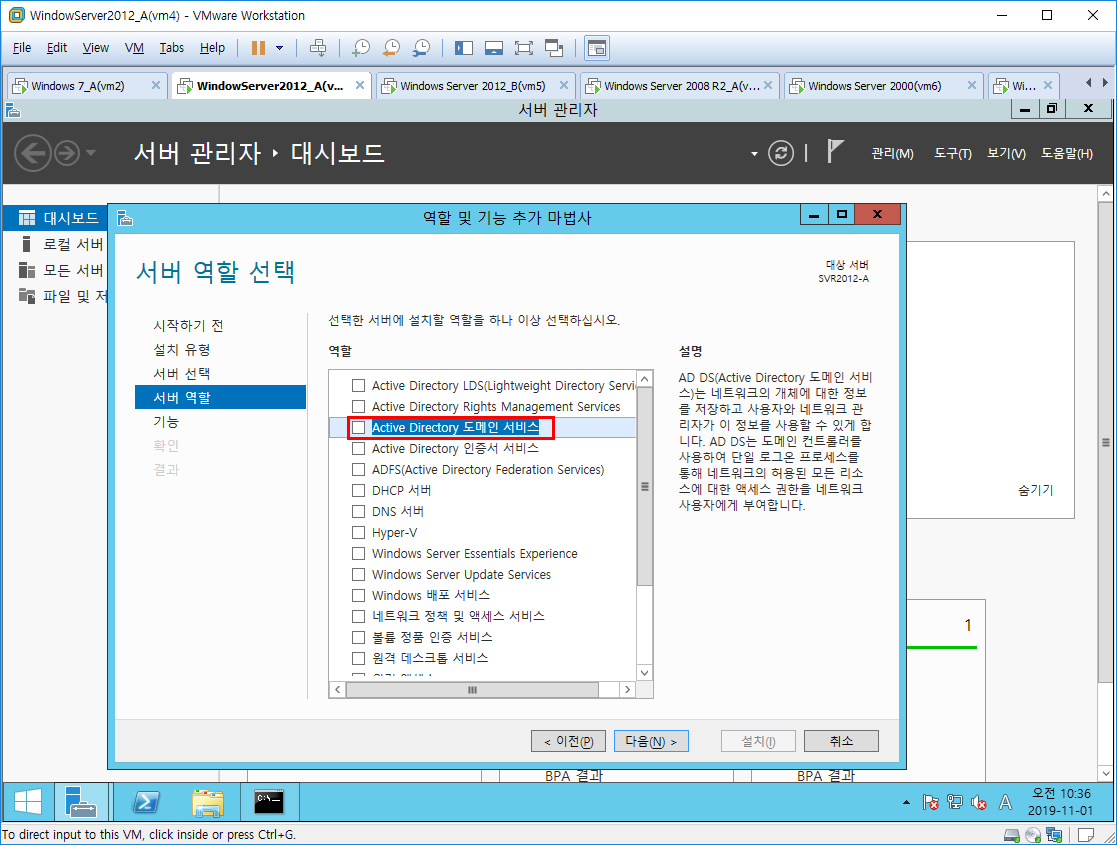Check the Active Directory 인증서 서비스 role

point(358,449)
